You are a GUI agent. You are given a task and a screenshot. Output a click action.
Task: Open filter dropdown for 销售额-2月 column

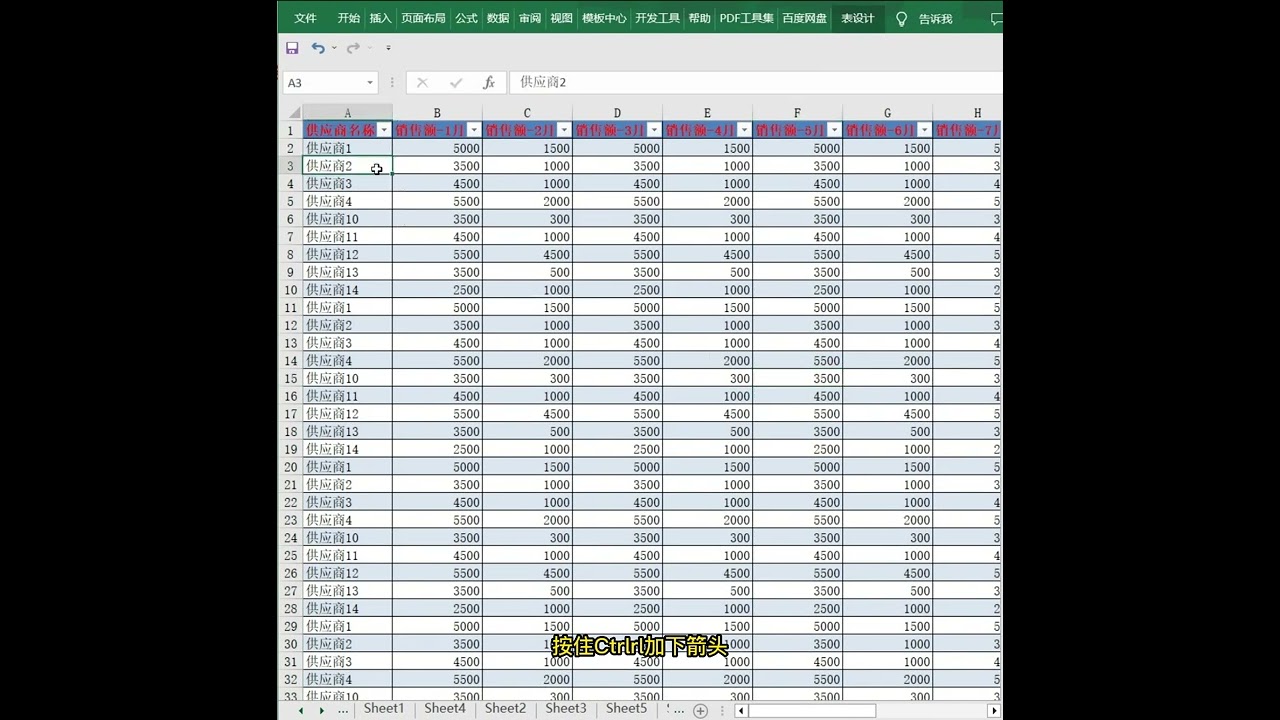coord(564,130)
